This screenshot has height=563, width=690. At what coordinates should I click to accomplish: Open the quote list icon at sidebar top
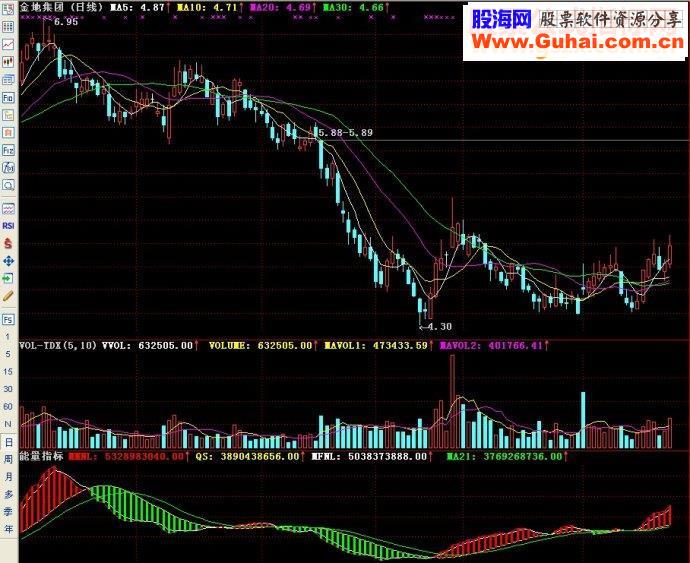click(x=8, y=9)
